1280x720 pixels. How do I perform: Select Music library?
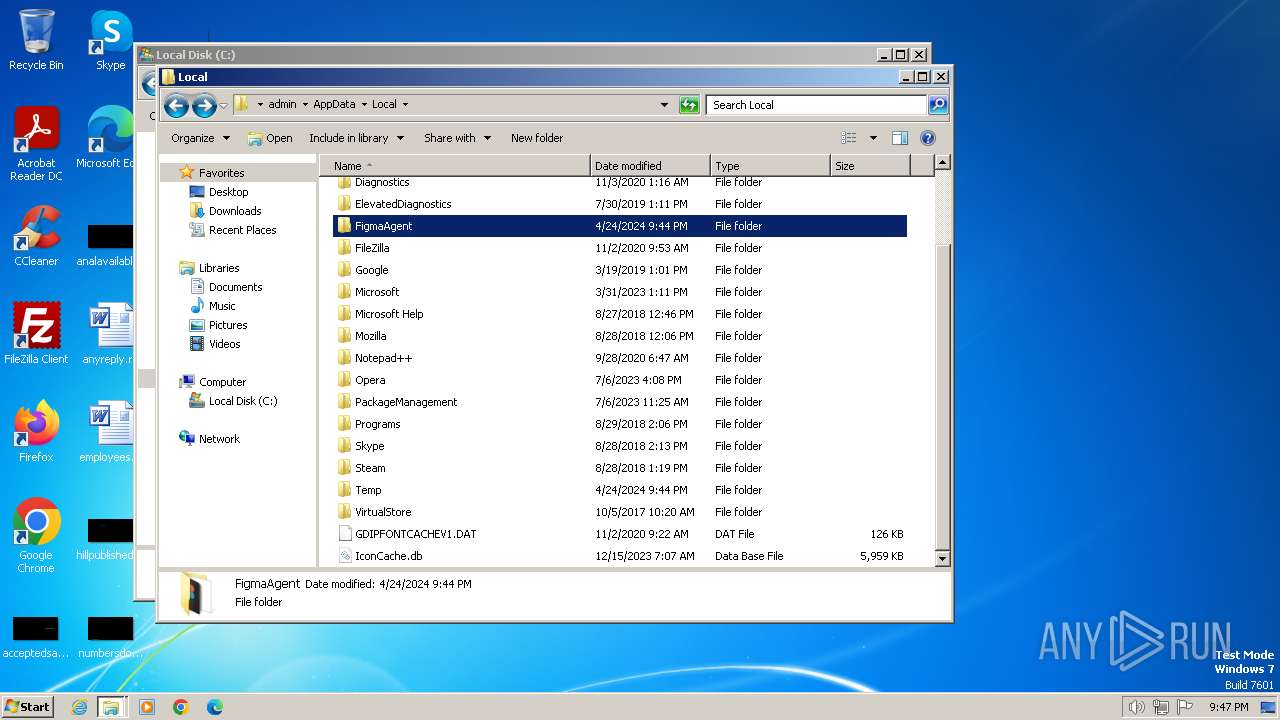click(222, 306)
